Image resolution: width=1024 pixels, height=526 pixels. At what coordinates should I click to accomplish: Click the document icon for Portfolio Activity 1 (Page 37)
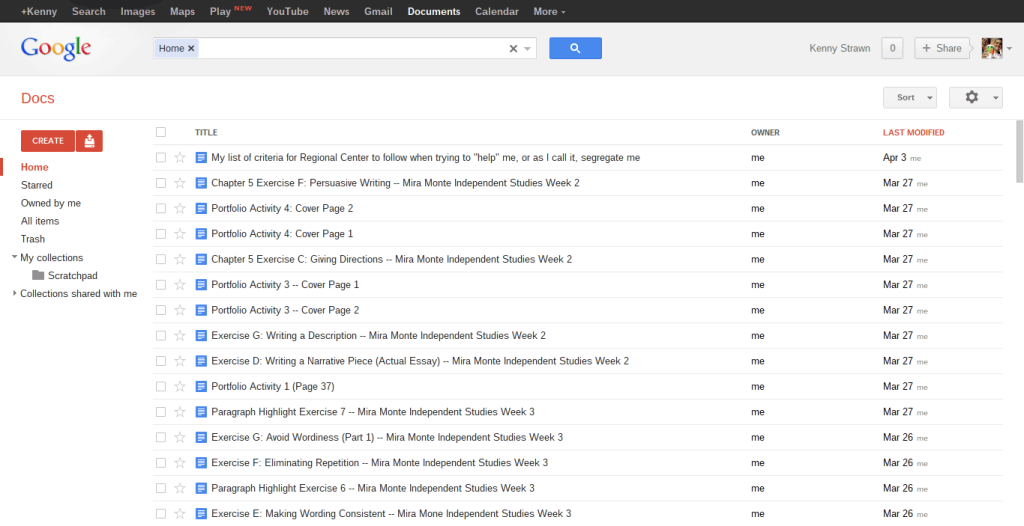[201, 386]
